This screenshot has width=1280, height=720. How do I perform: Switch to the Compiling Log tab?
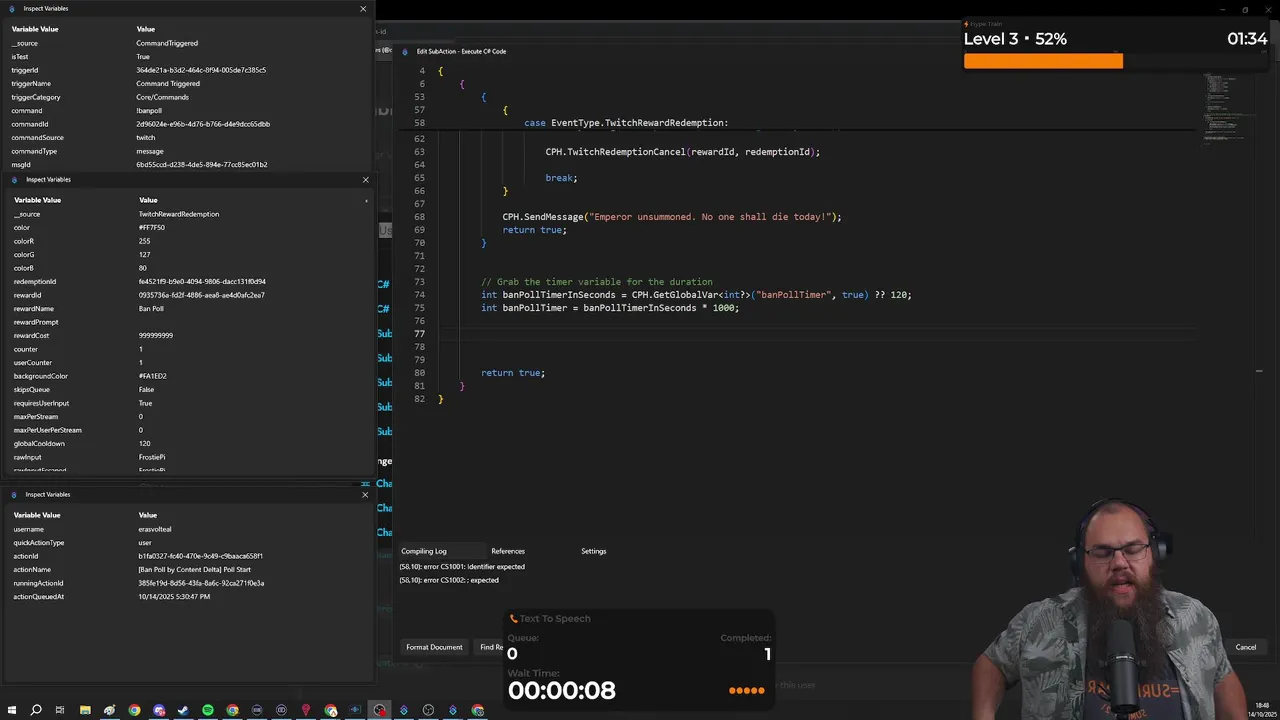coord(424,551)
